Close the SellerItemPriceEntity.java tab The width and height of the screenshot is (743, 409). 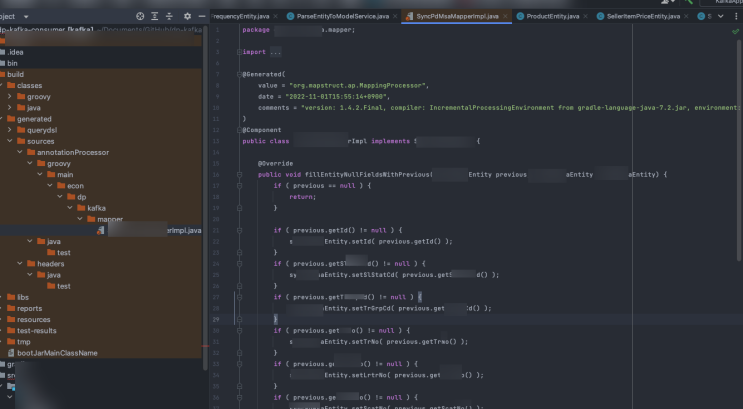[x=686, y=16]
